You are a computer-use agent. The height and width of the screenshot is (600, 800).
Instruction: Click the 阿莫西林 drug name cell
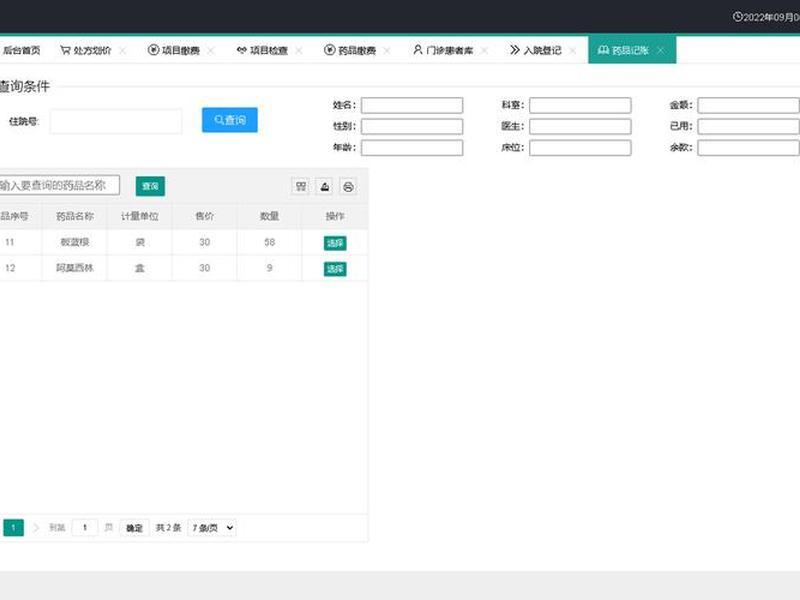pyautogui.click(x=74, y=268)
